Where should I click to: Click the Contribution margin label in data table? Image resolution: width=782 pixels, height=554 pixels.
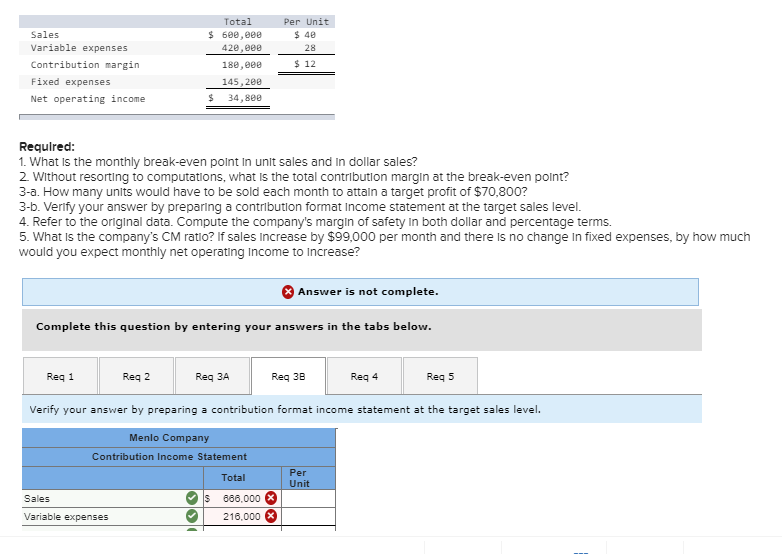(85, 65)
